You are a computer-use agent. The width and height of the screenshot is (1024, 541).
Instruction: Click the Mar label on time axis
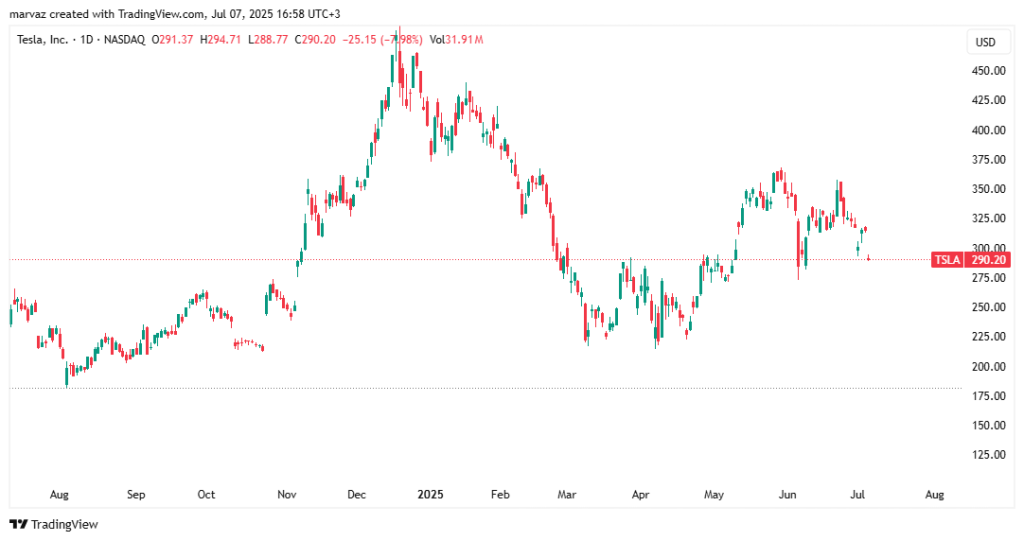(567, 495)
